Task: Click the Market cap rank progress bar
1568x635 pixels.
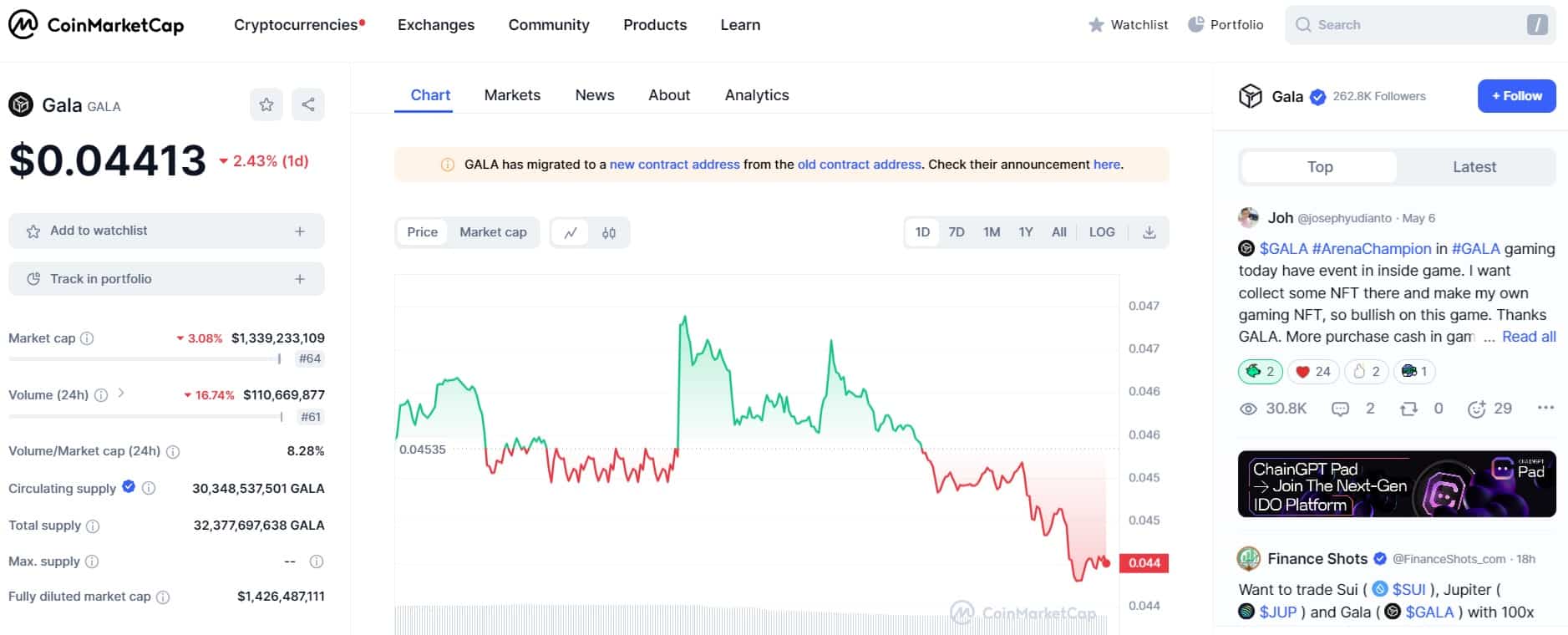Action: [145, 359]
